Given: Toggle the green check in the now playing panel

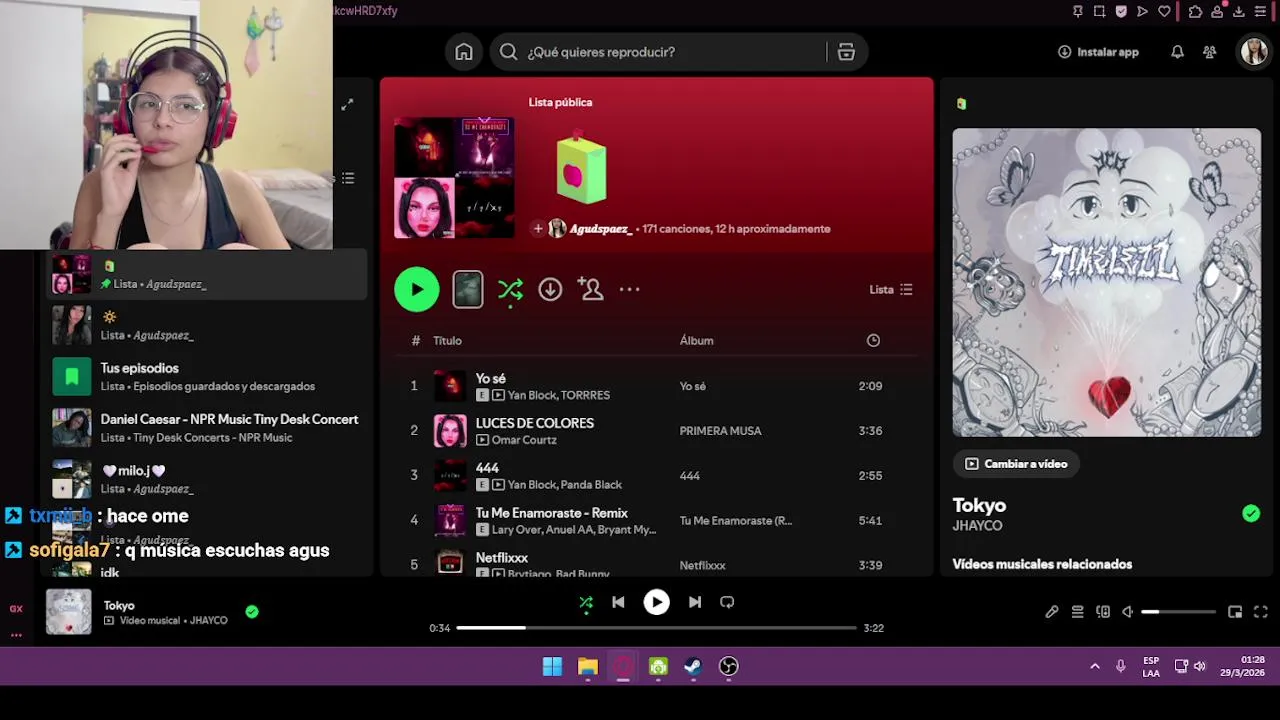Looking at the screenshot, I should tap(1251, 513).
